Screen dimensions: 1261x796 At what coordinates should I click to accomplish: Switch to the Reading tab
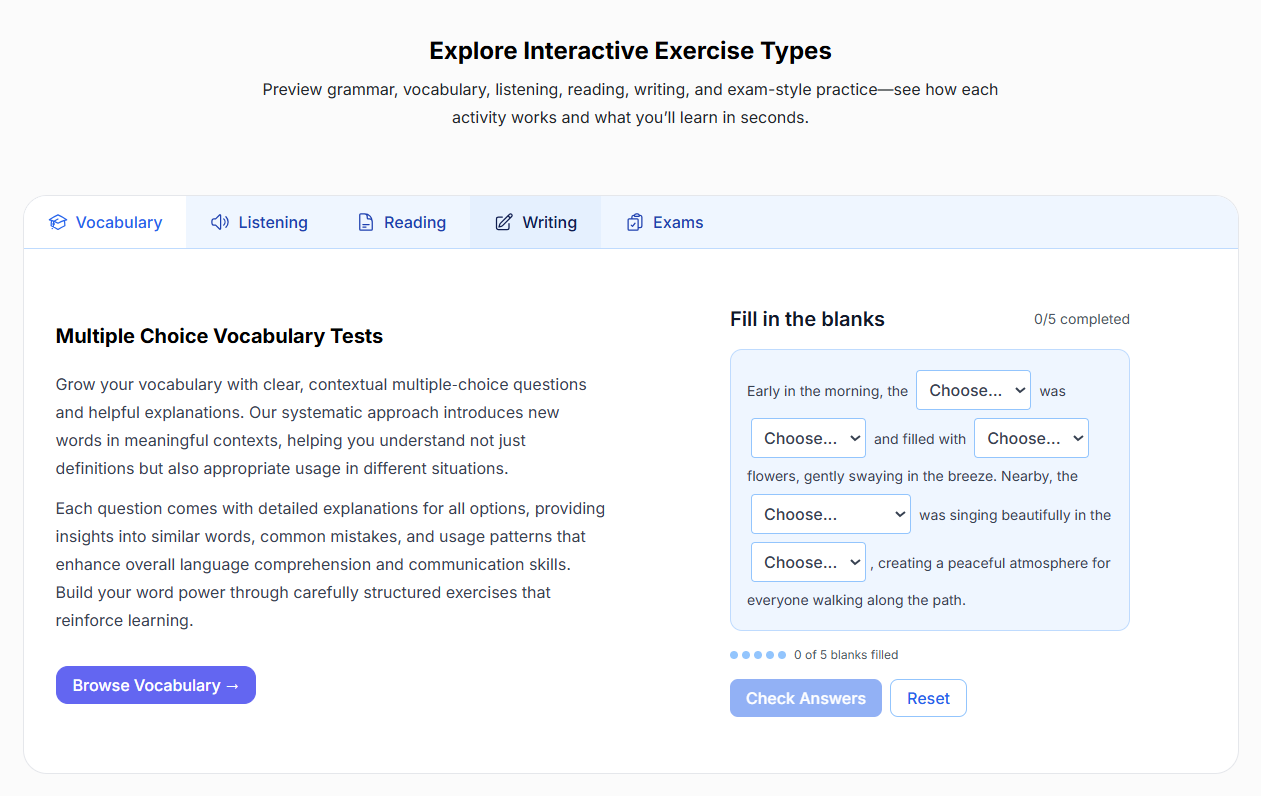point(401,222)
